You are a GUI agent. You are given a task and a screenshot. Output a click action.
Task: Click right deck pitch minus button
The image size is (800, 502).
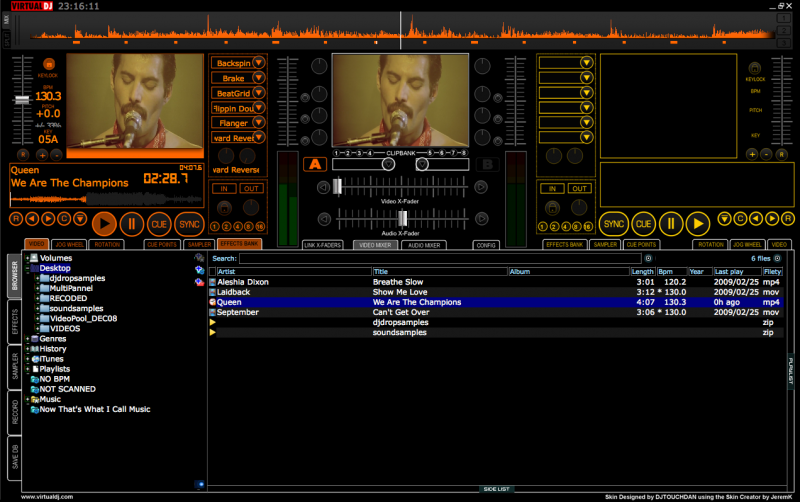tap(766, 154)
